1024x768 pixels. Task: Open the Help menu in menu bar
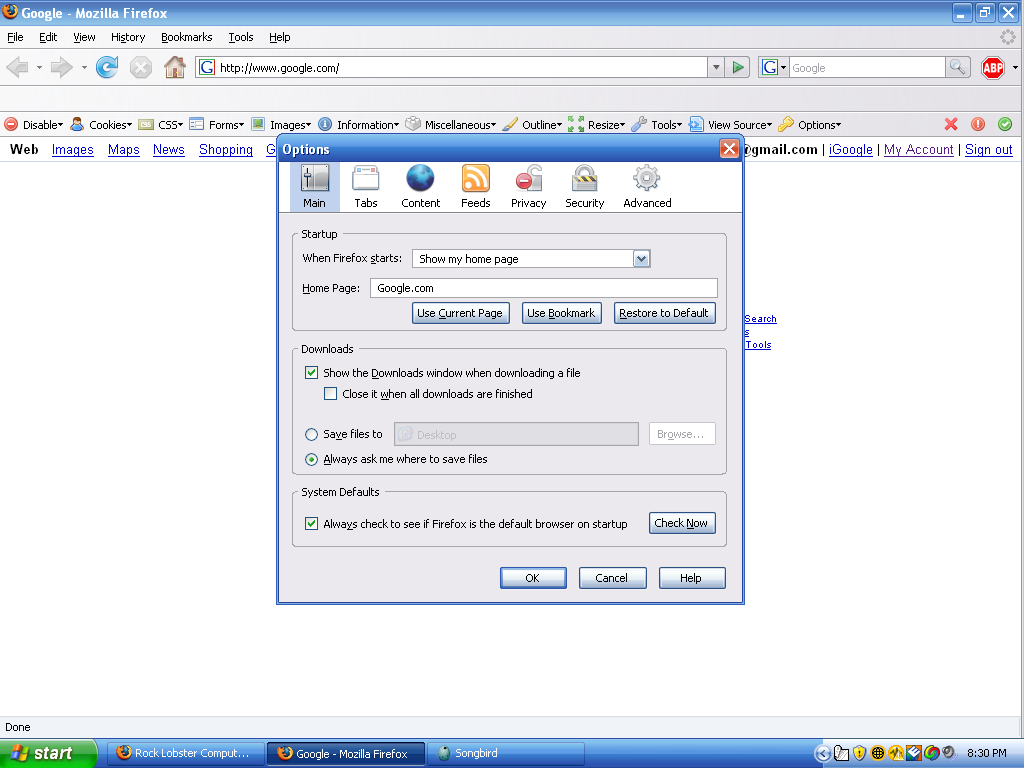(280, 37)
